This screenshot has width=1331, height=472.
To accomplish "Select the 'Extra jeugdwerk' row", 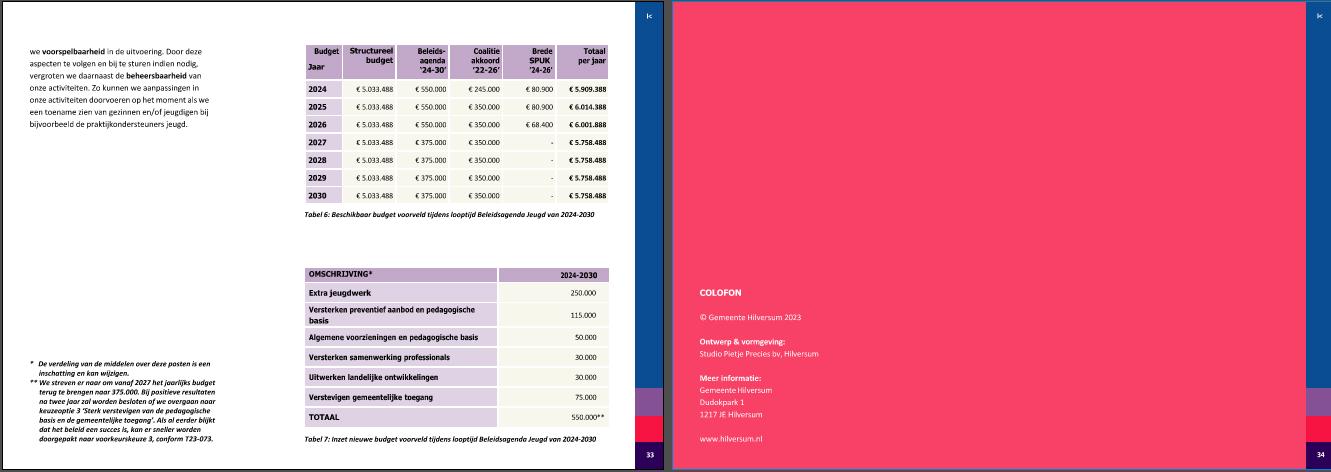I will click(401, 292).
